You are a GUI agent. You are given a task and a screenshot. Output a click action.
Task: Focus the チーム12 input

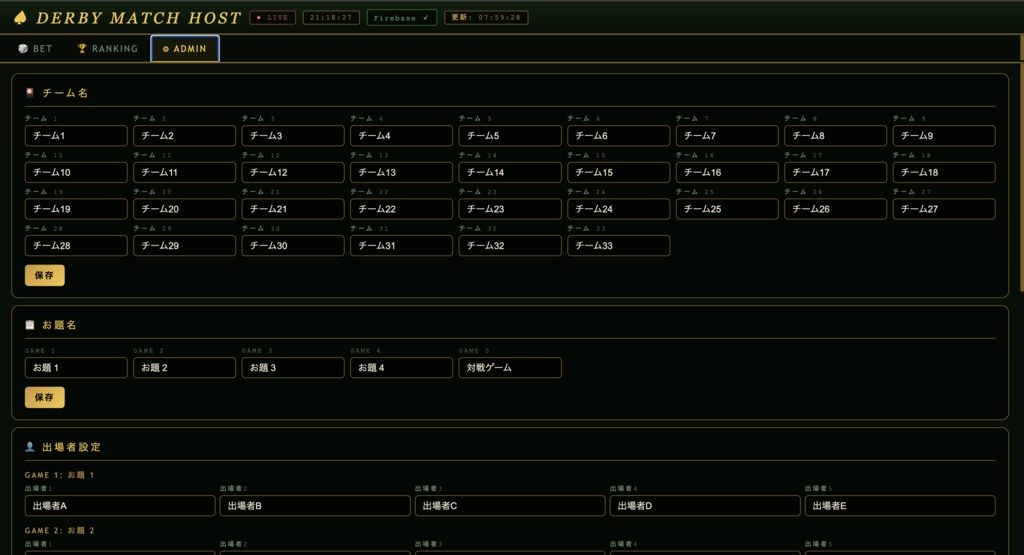click(x=293, y=172)
